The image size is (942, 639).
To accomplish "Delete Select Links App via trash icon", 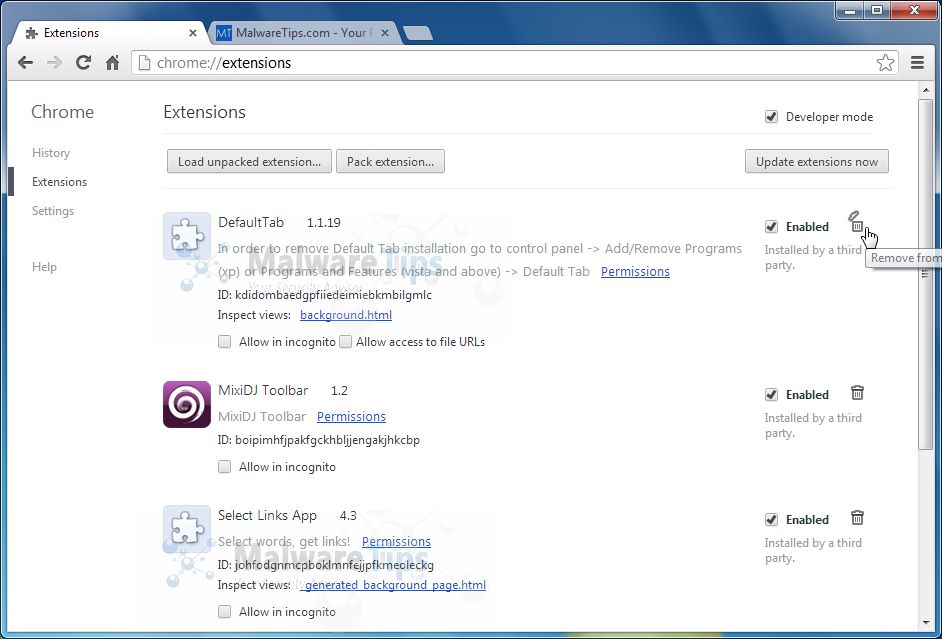I will [857, 518].
